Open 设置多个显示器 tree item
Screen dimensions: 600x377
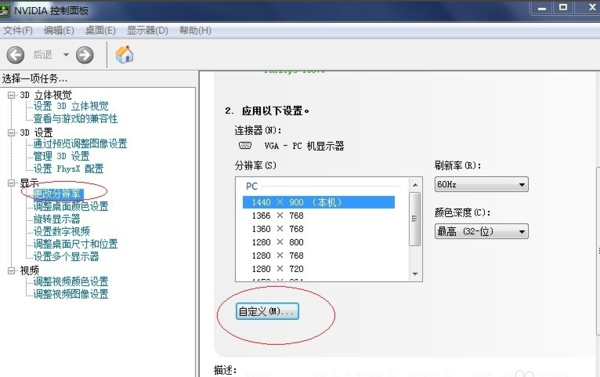pos(66,256)
